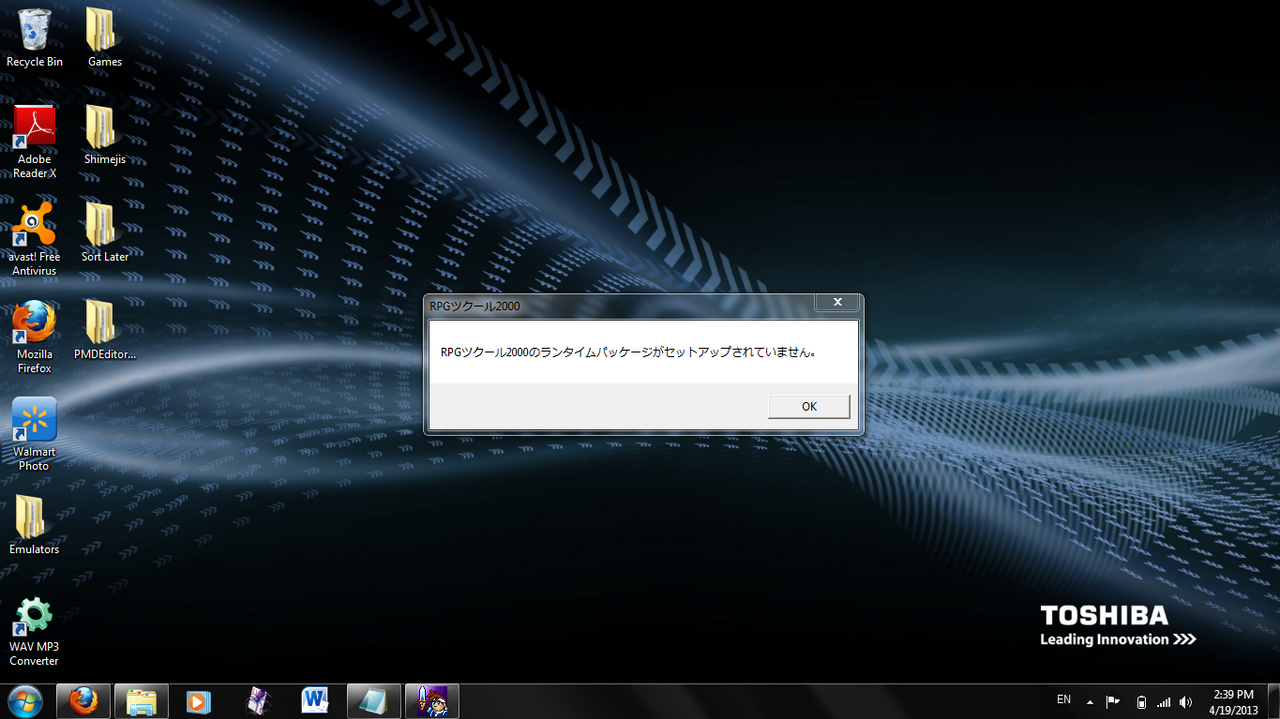Select the Shimejis folder
The width and height of the screenshot is (1280, 719).
coord(104,135)
